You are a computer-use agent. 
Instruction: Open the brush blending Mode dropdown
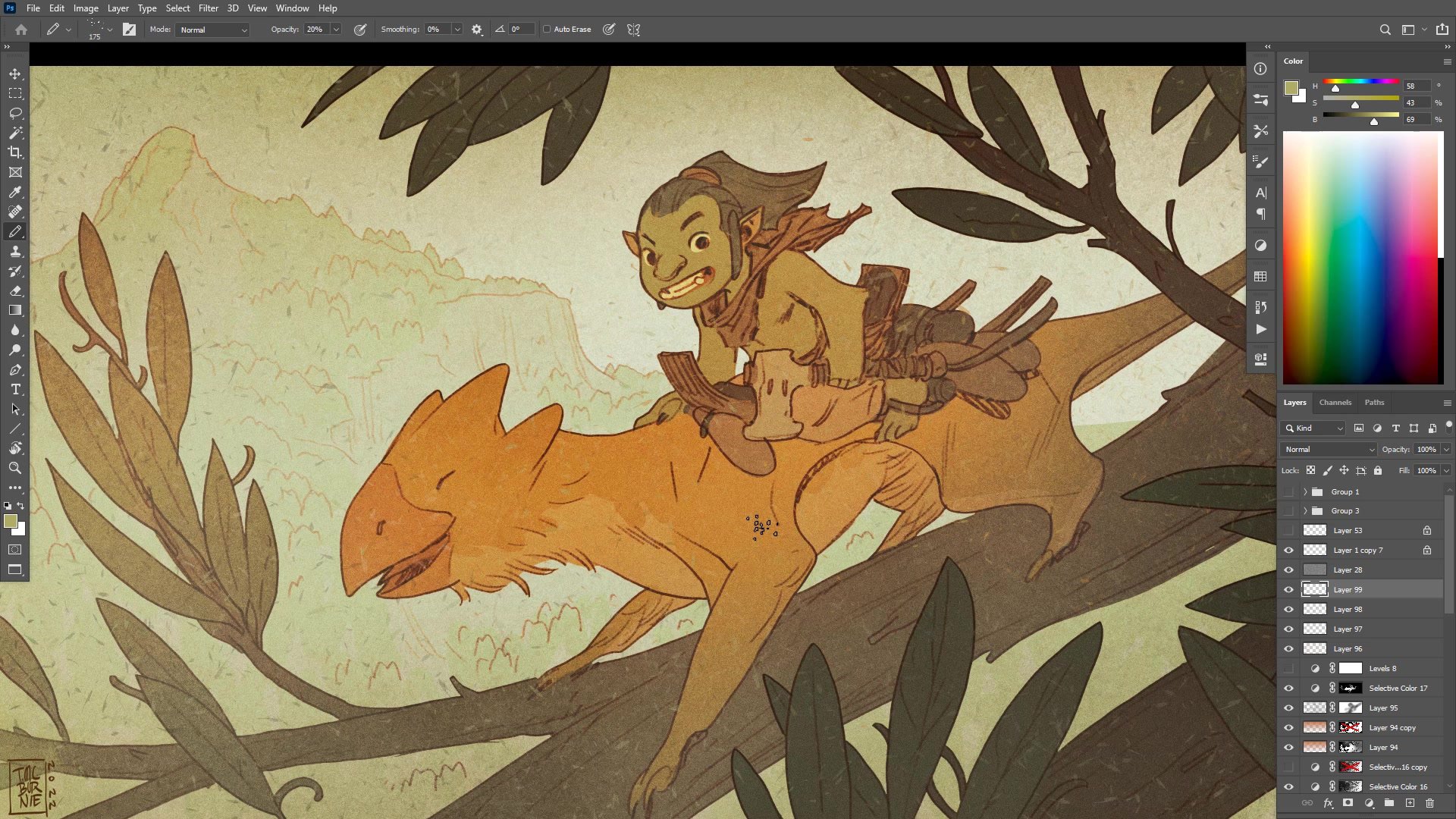(213, 30)
